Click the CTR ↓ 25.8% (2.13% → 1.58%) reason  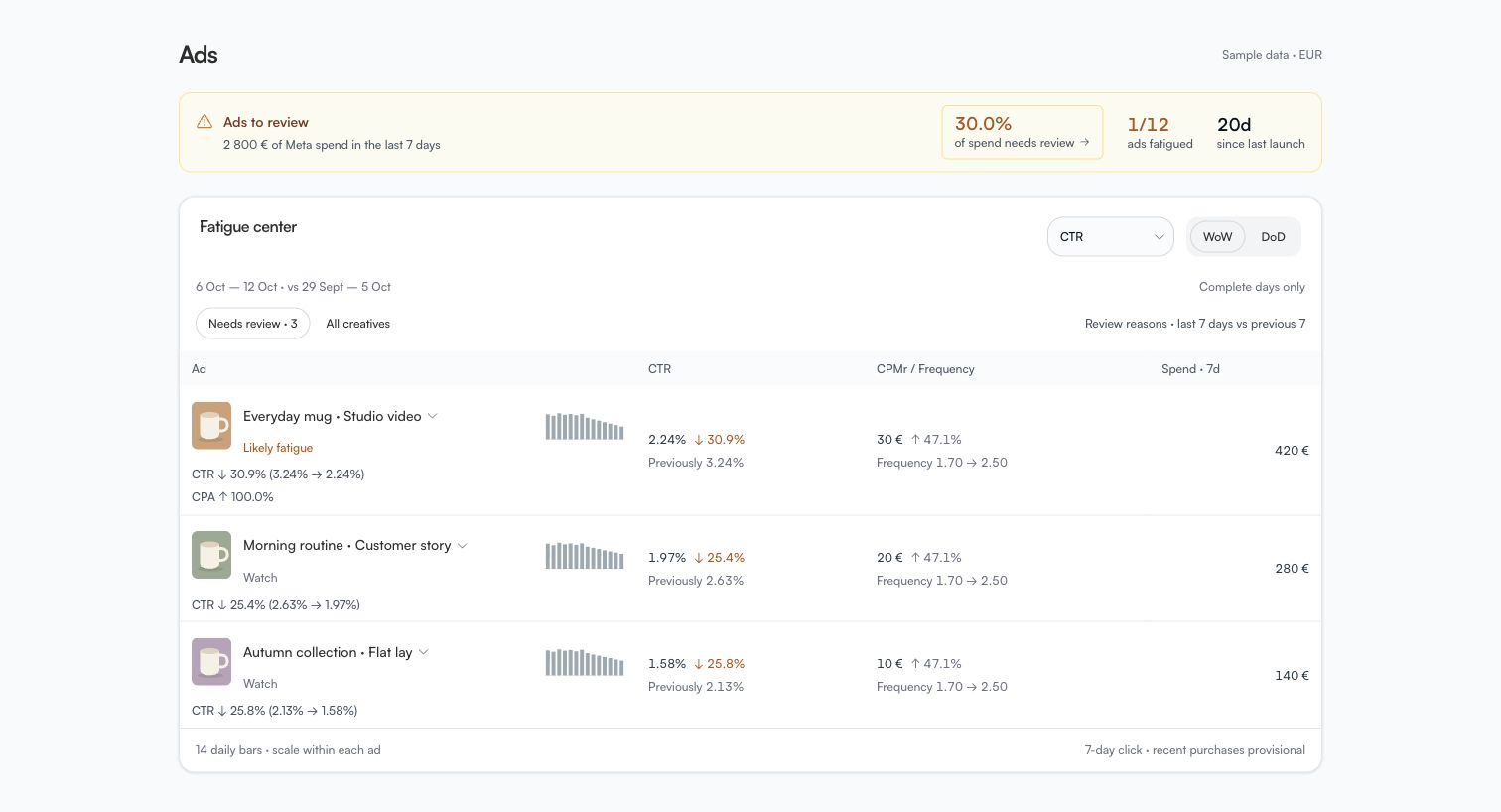pos(274,710)
